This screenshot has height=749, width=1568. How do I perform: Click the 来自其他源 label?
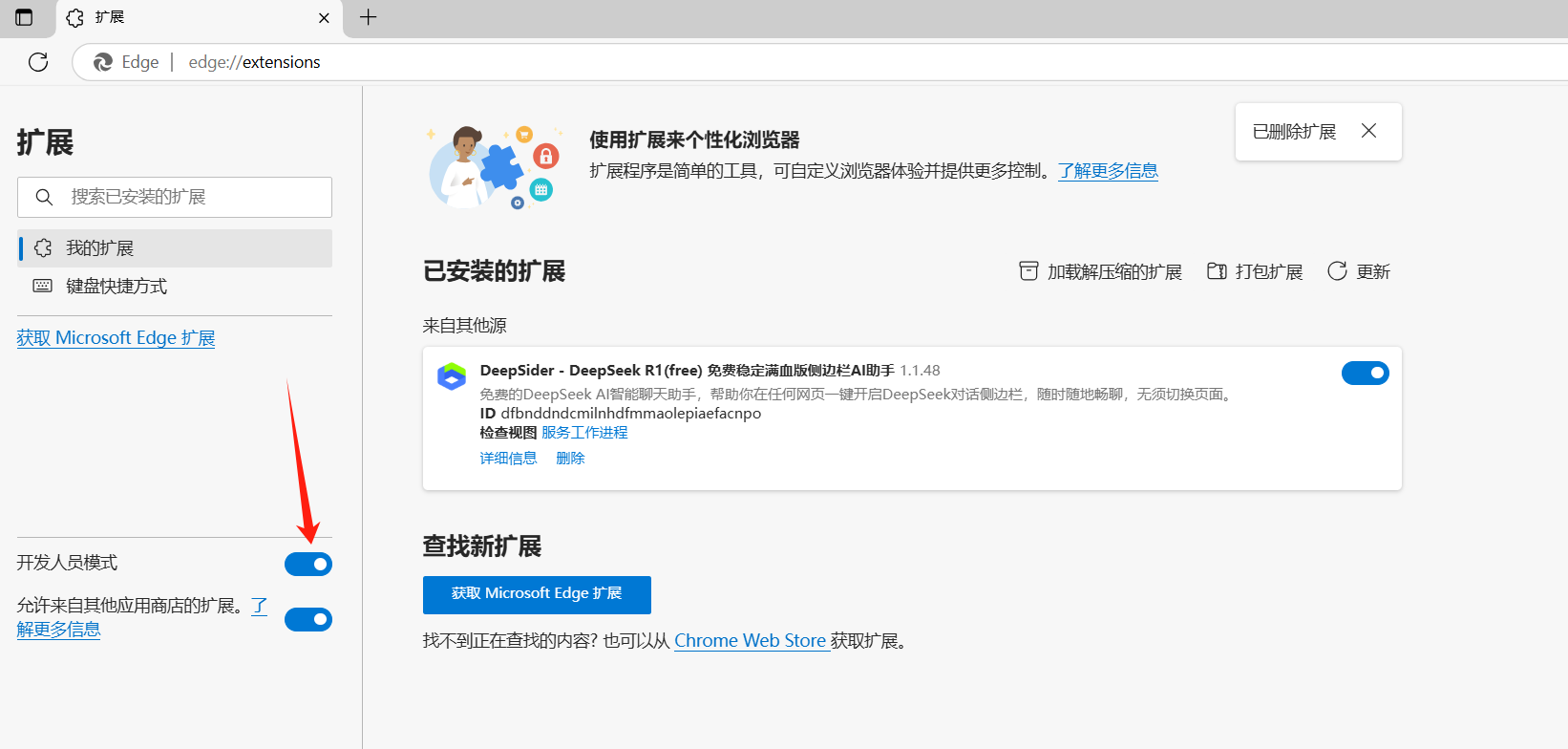(x=465, y=326)
